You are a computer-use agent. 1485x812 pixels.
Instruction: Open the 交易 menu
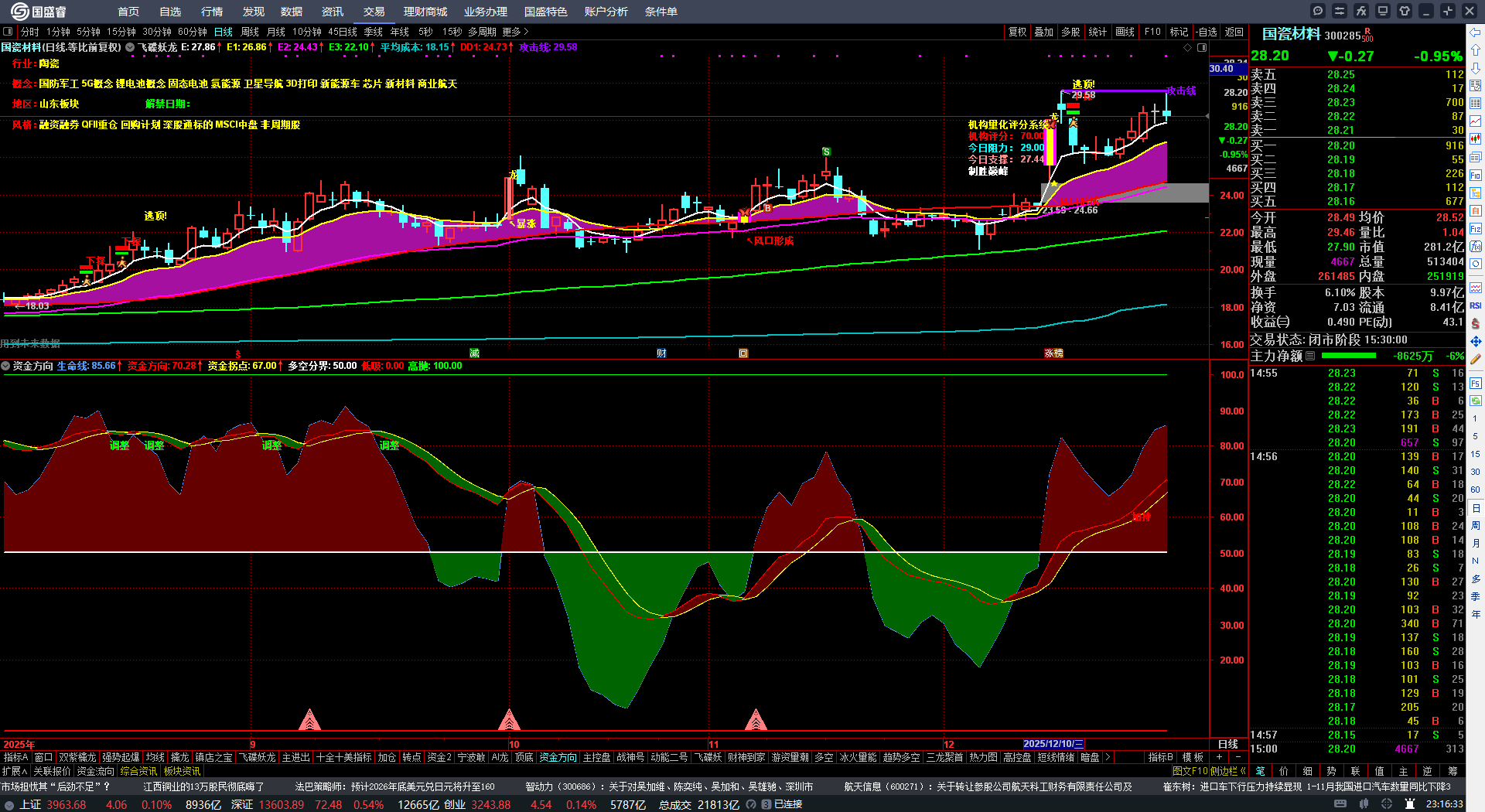point(374,12)
